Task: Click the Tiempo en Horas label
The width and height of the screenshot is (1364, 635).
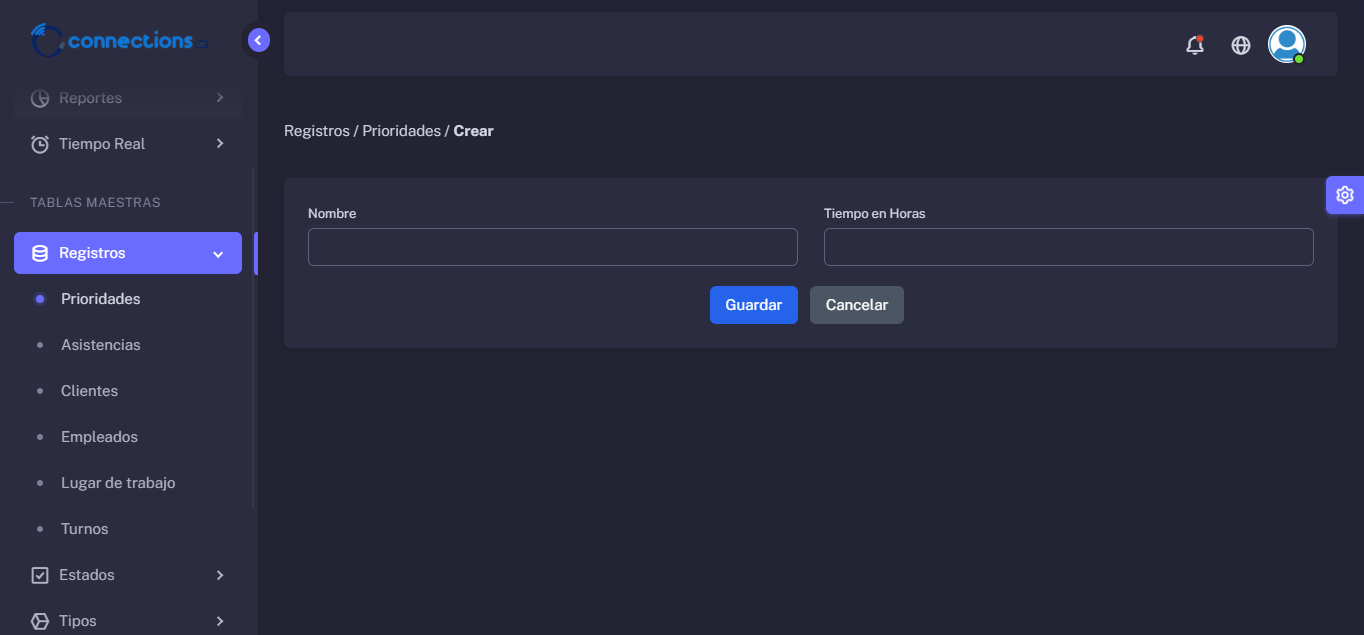Action: tap(875, 213)
